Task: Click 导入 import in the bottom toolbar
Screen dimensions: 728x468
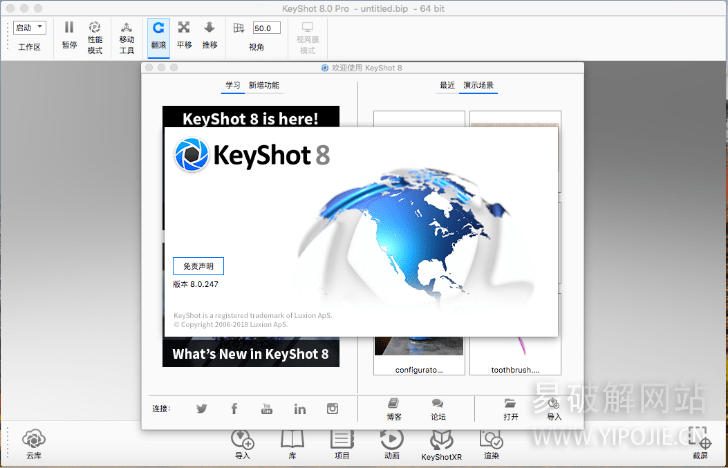Action: coord(242,444)
